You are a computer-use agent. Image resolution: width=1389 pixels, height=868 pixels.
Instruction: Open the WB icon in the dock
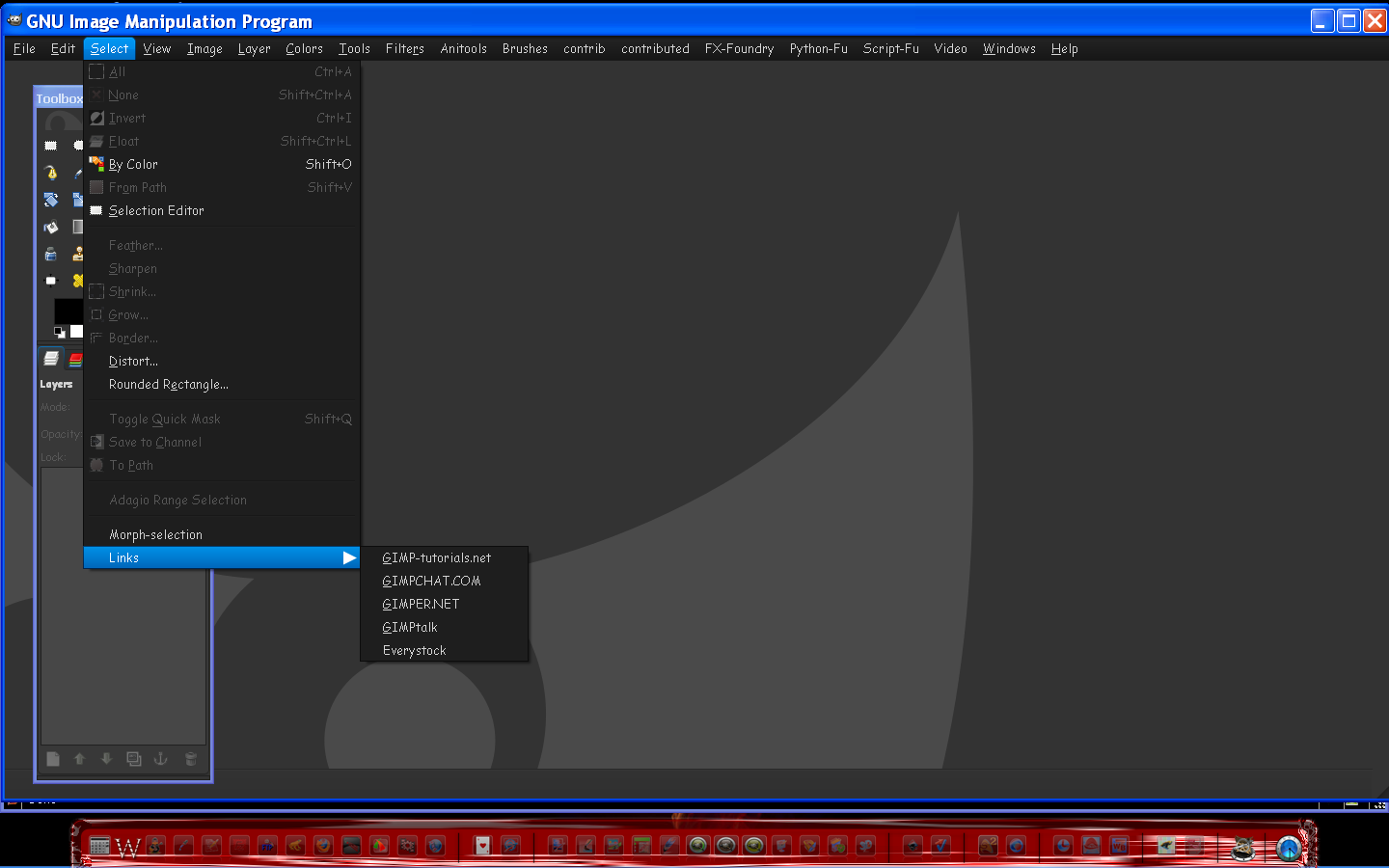(1119, 846)
